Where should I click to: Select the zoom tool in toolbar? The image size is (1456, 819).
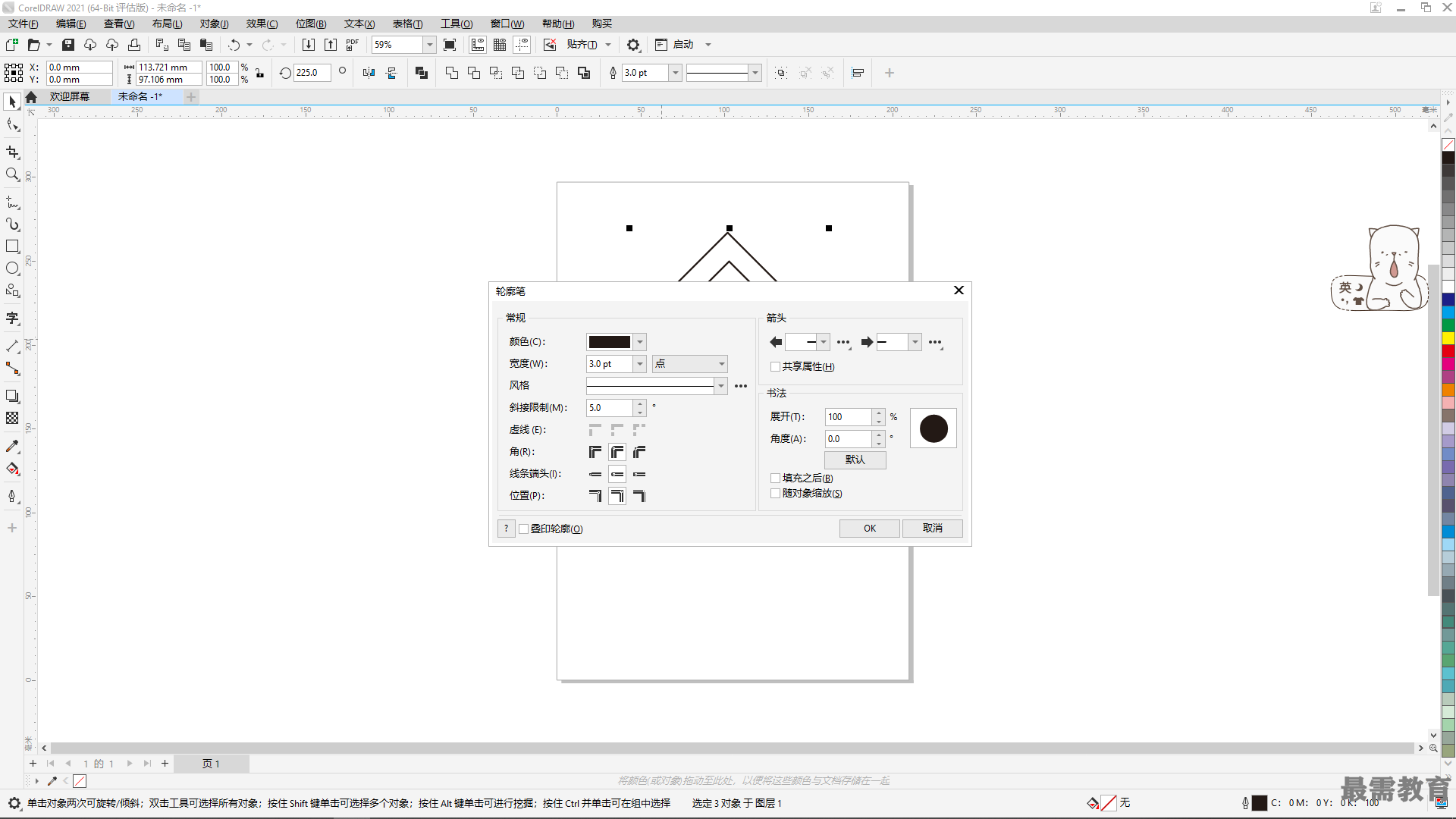coord(13,175)
